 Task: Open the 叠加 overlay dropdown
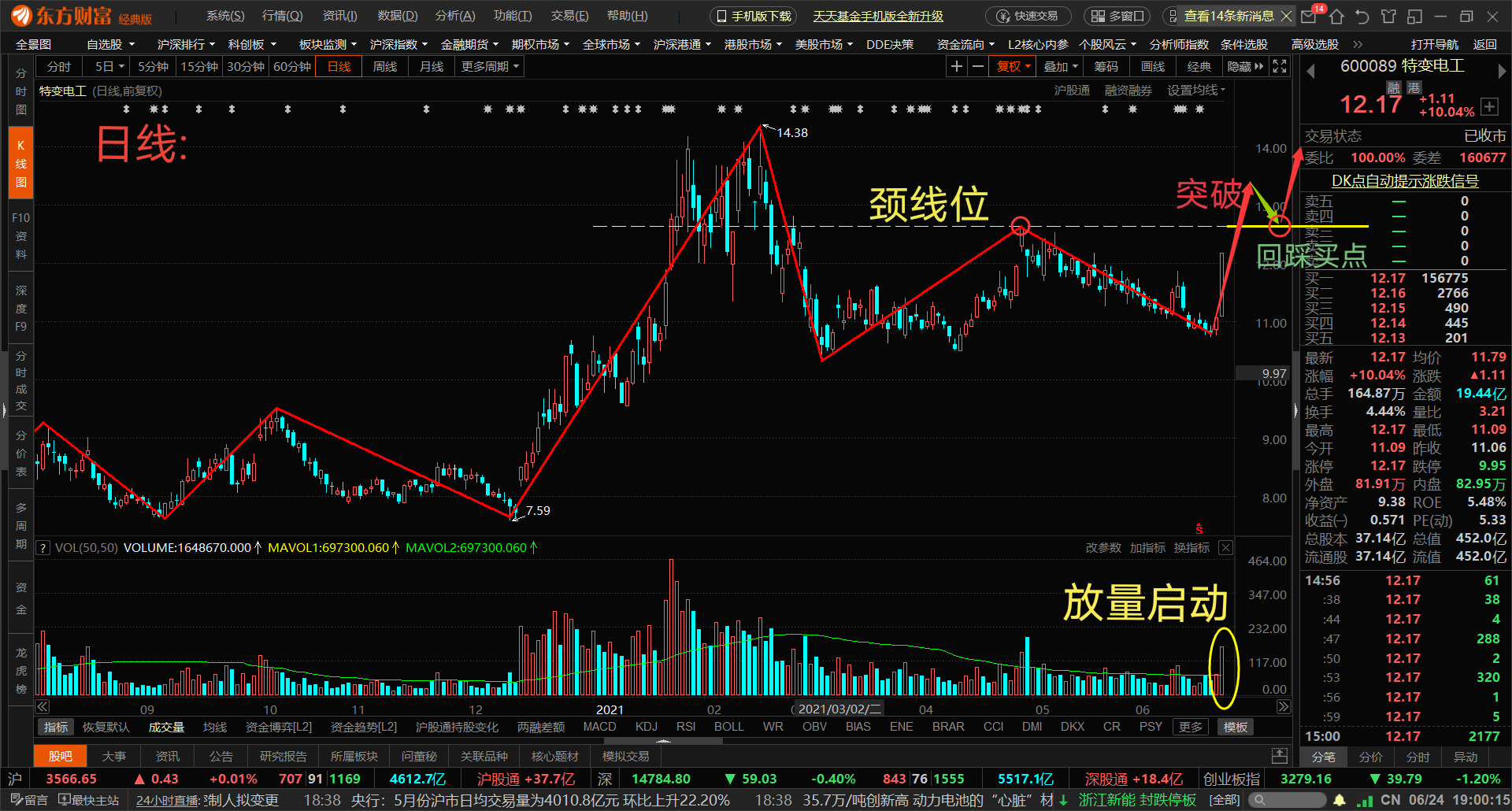[x=1060, y=67]
